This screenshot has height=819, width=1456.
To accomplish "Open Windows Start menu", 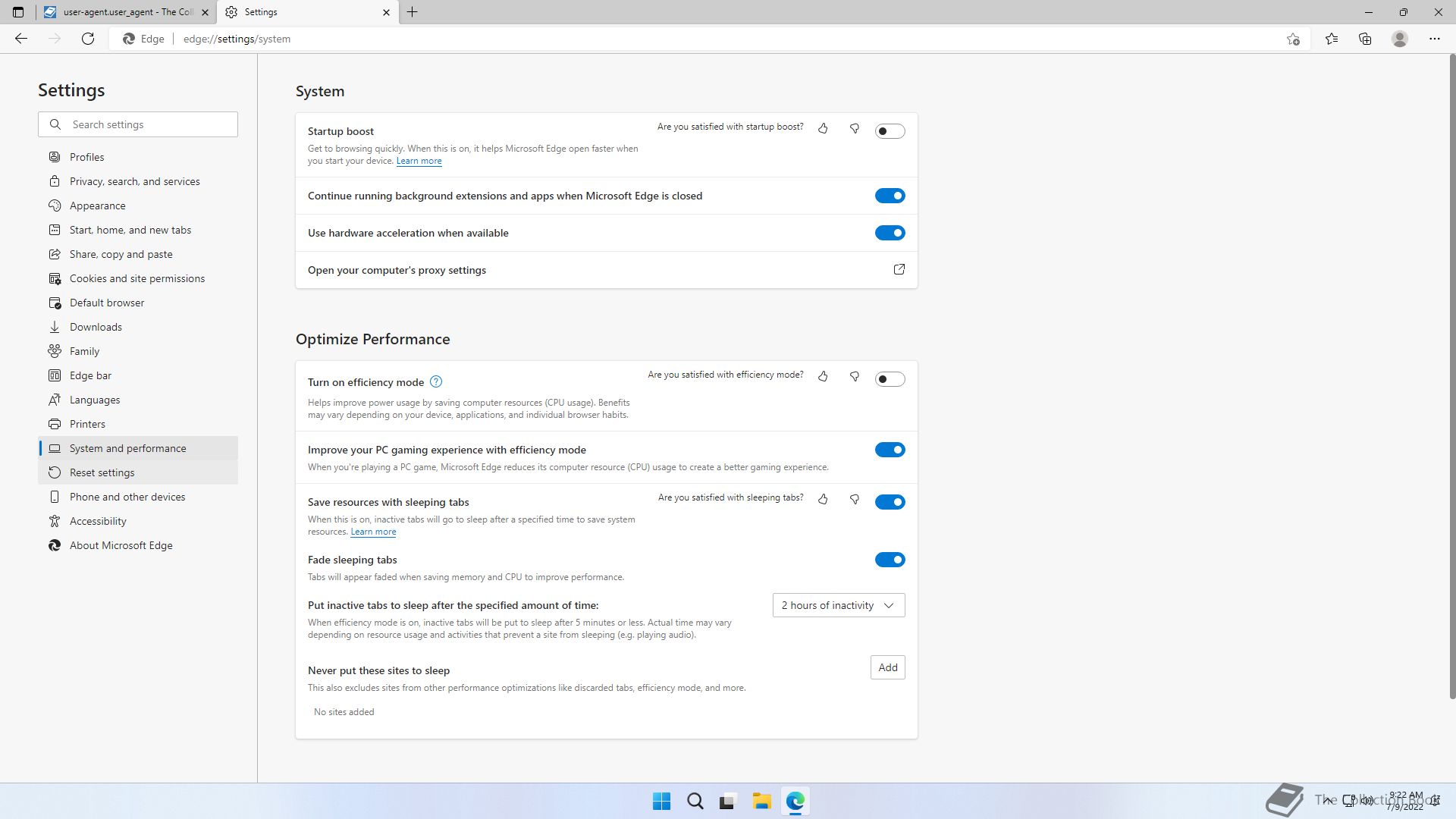I will (661, 802).
